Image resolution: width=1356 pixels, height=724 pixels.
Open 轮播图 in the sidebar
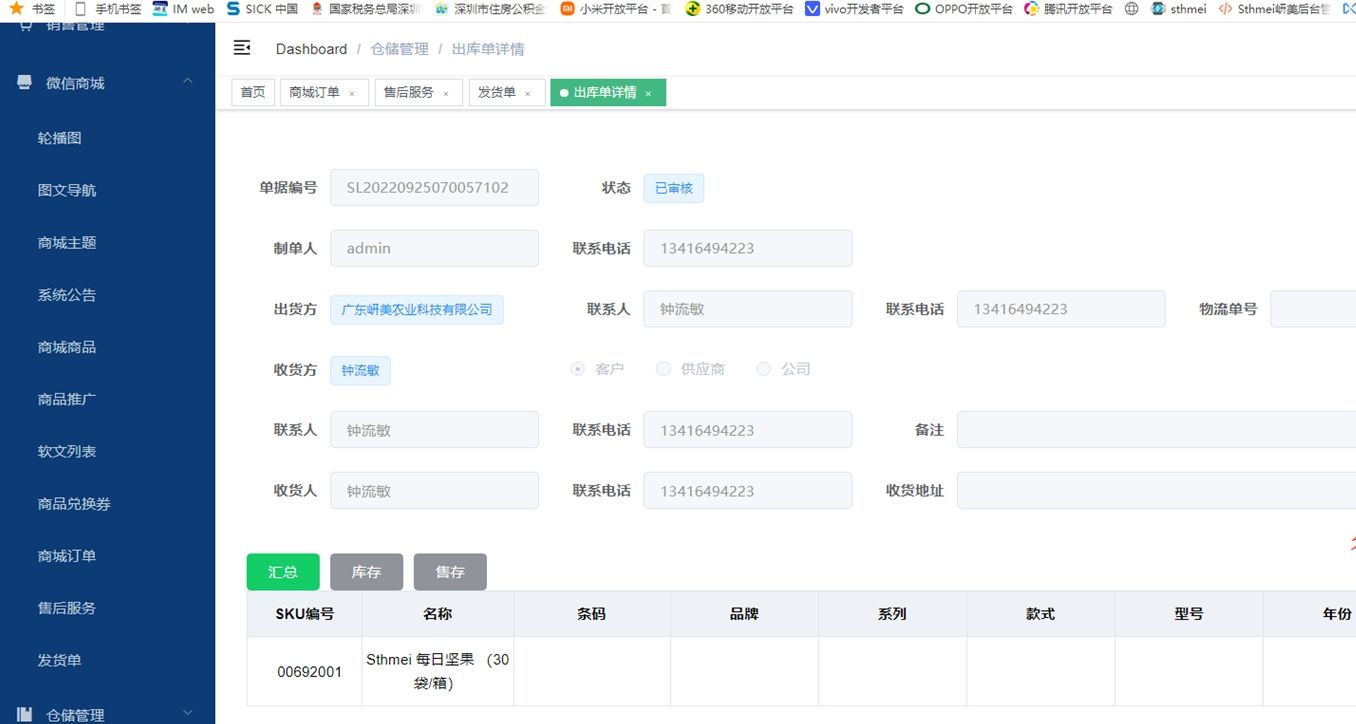coord(59,138)
